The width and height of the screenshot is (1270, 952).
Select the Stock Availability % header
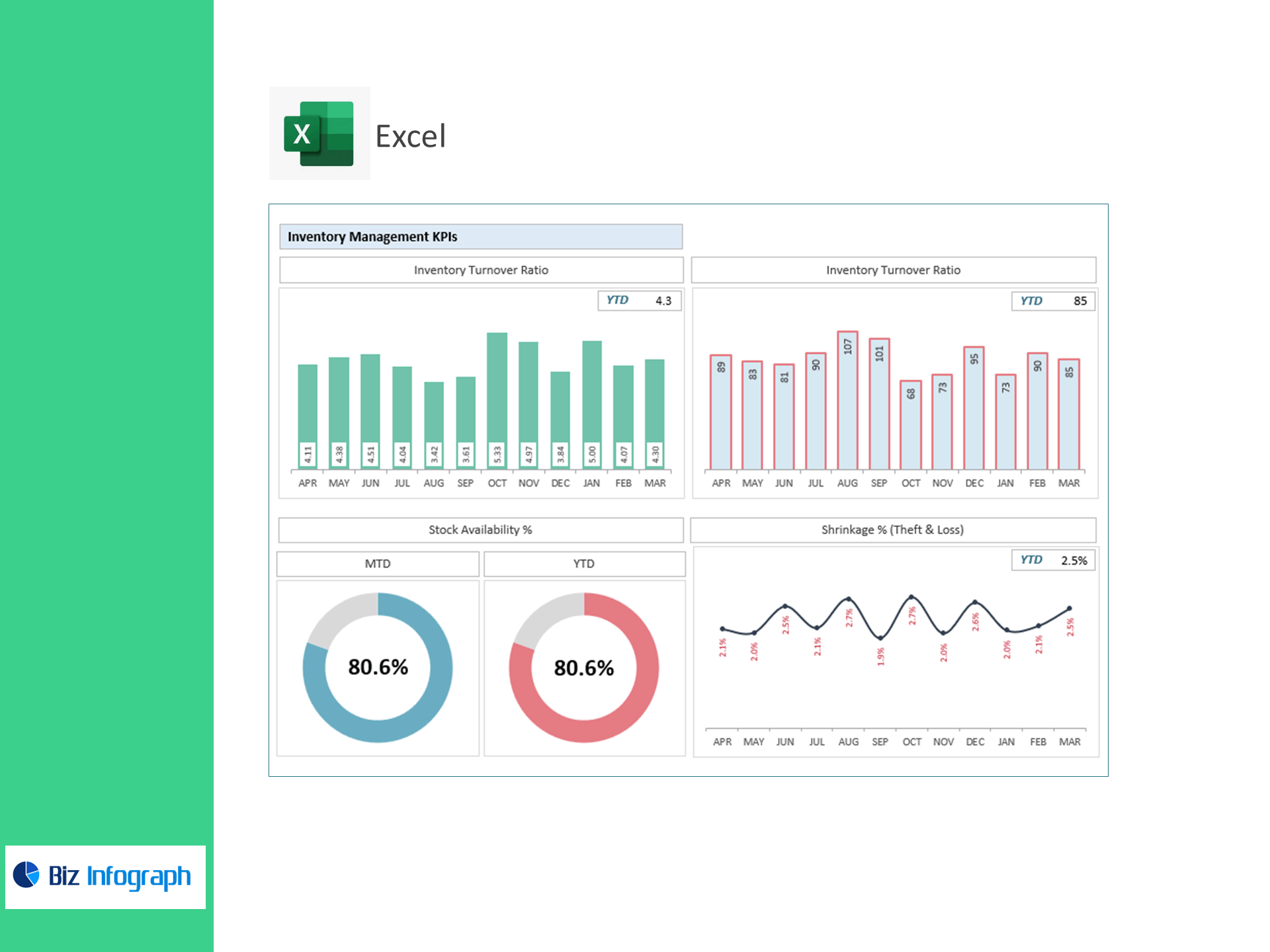coord(480,530)
